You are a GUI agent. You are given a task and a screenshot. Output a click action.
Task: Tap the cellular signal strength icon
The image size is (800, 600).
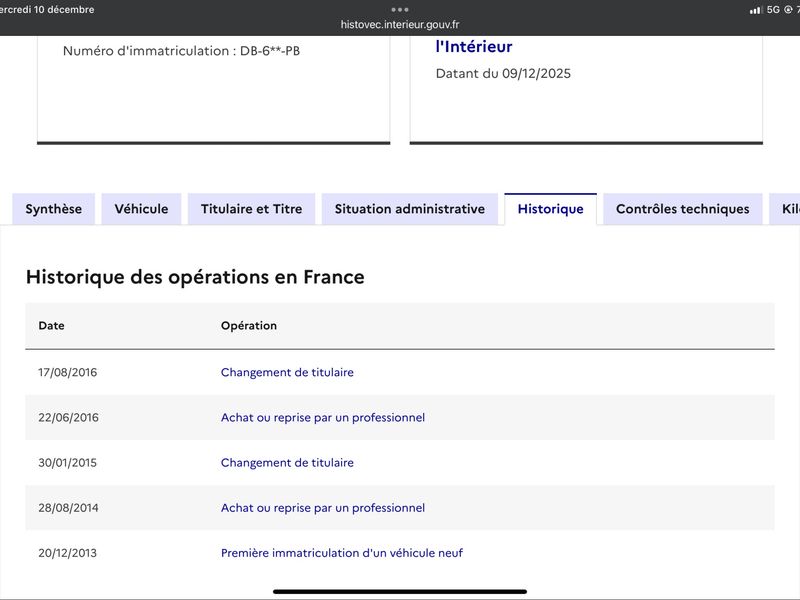tap(755, 10)
